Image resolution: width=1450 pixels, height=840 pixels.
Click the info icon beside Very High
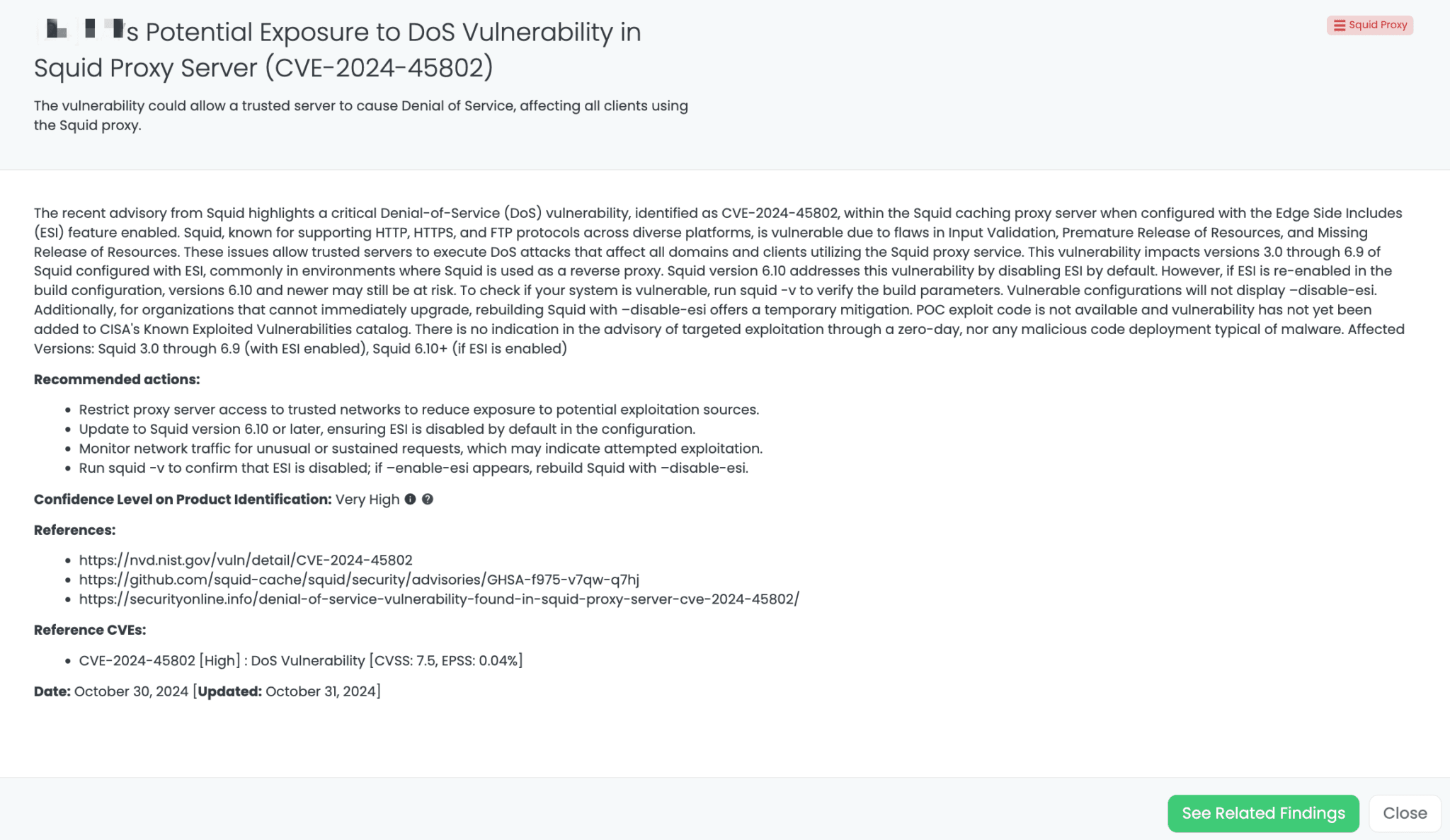click(410, 500)
